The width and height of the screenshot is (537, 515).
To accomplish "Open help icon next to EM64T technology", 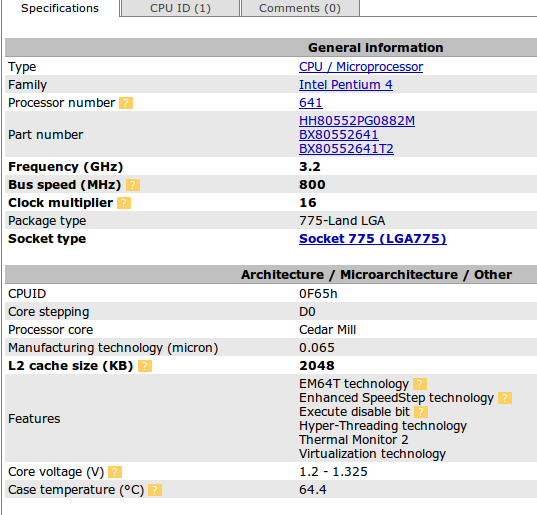I will pyautogui.click(x=420, y=384).
